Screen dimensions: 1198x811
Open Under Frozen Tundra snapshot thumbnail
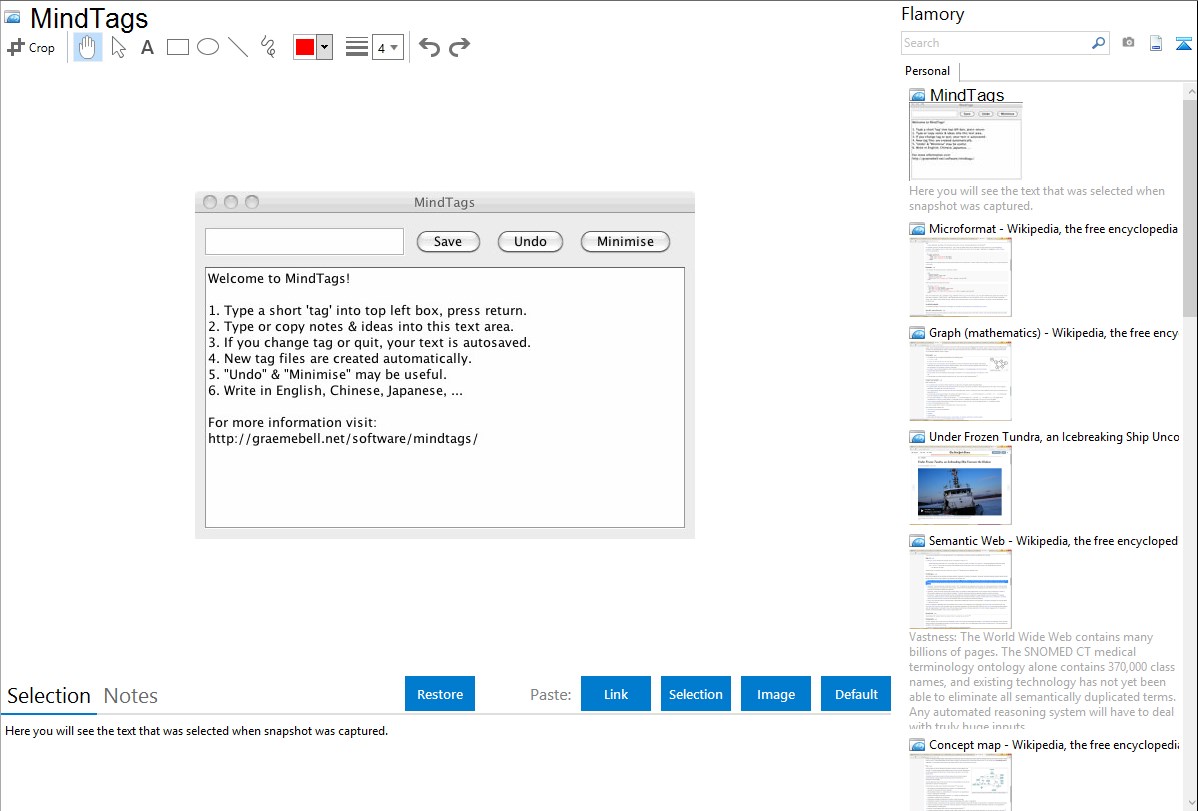(960, 485)
